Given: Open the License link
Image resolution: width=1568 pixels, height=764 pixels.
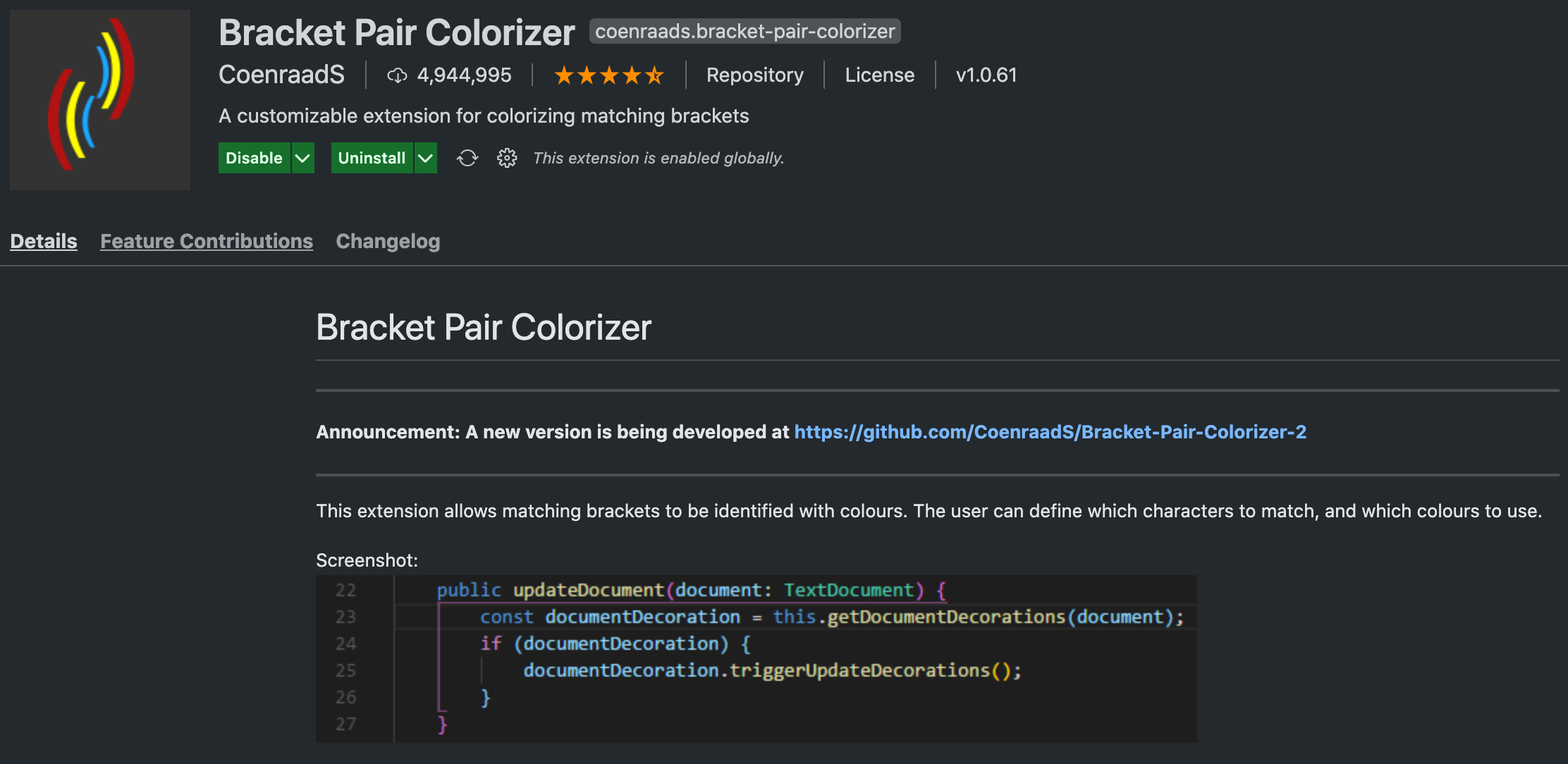Looking at the screenshot, I should click(x=879, y=75).
